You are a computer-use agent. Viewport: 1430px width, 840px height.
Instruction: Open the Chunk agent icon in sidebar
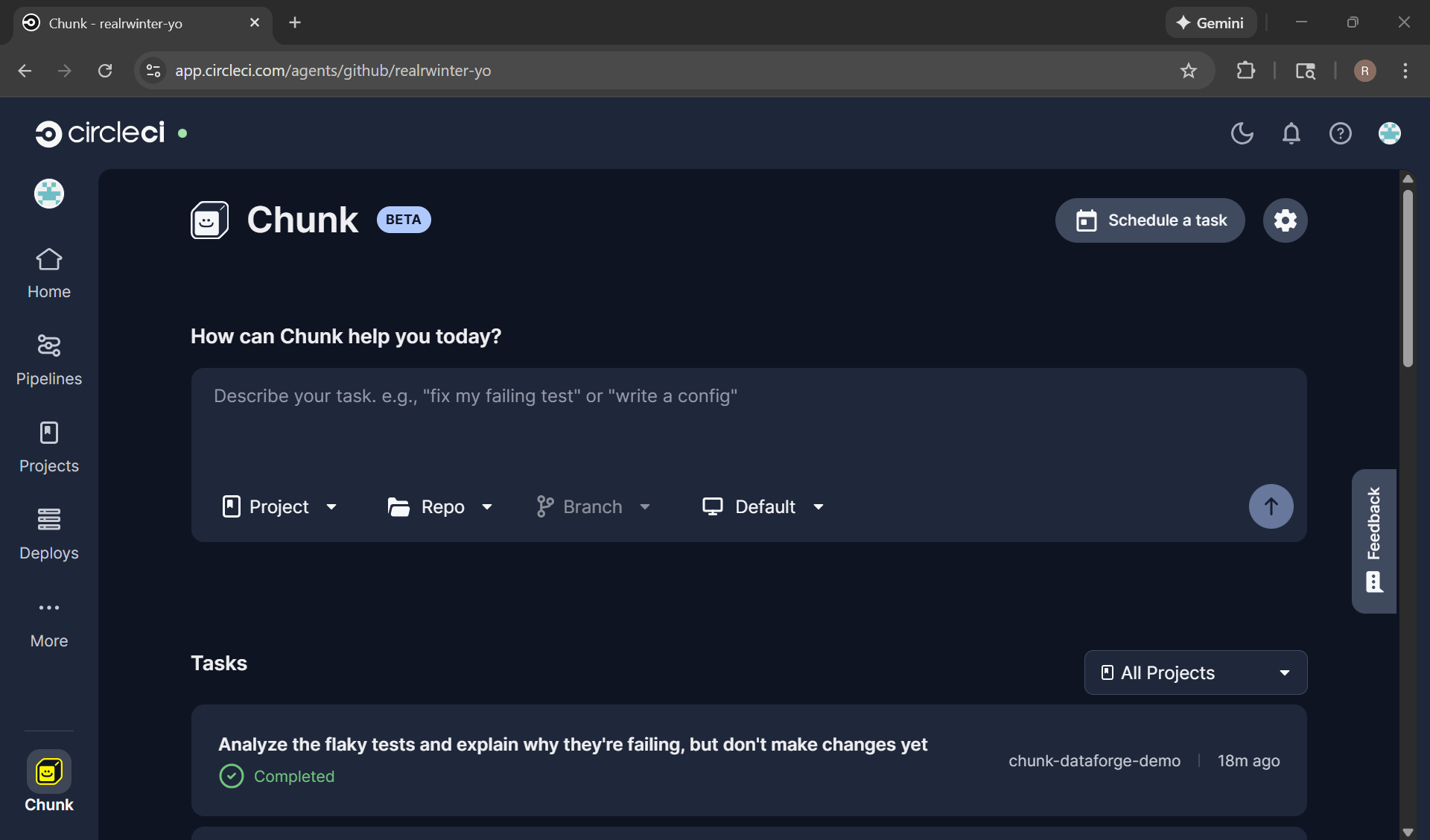(48, 772)
